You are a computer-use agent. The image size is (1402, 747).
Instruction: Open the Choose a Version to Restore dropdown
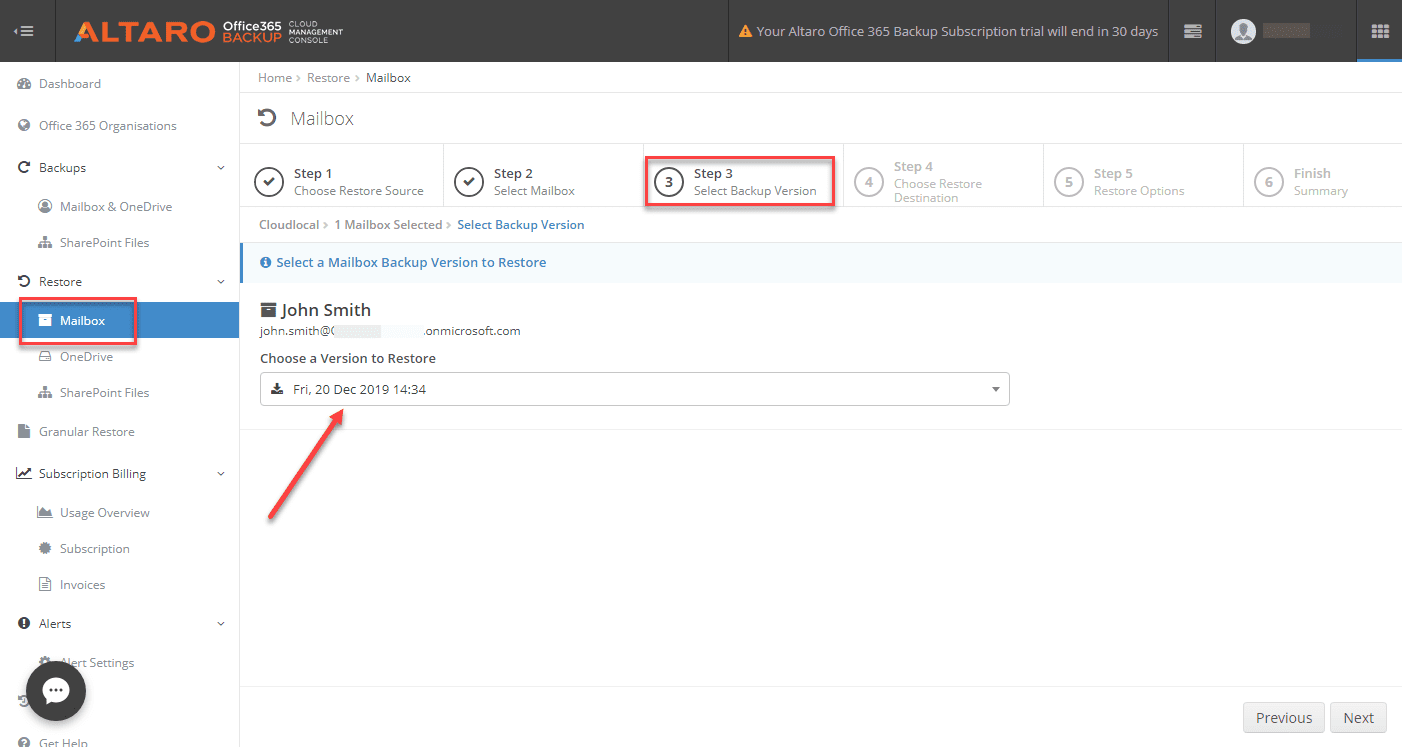click(x=634, y=389)
